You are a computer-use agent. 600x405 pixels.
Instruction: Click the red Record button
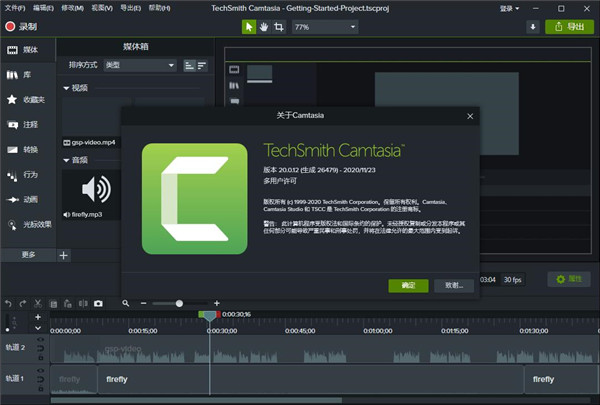coord(22,27)
